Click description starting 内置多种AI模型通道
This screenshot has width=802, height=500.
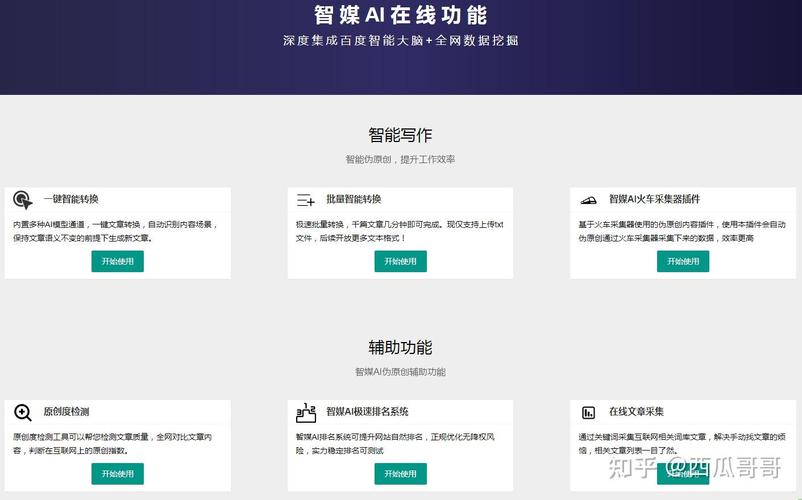[116, 231]
